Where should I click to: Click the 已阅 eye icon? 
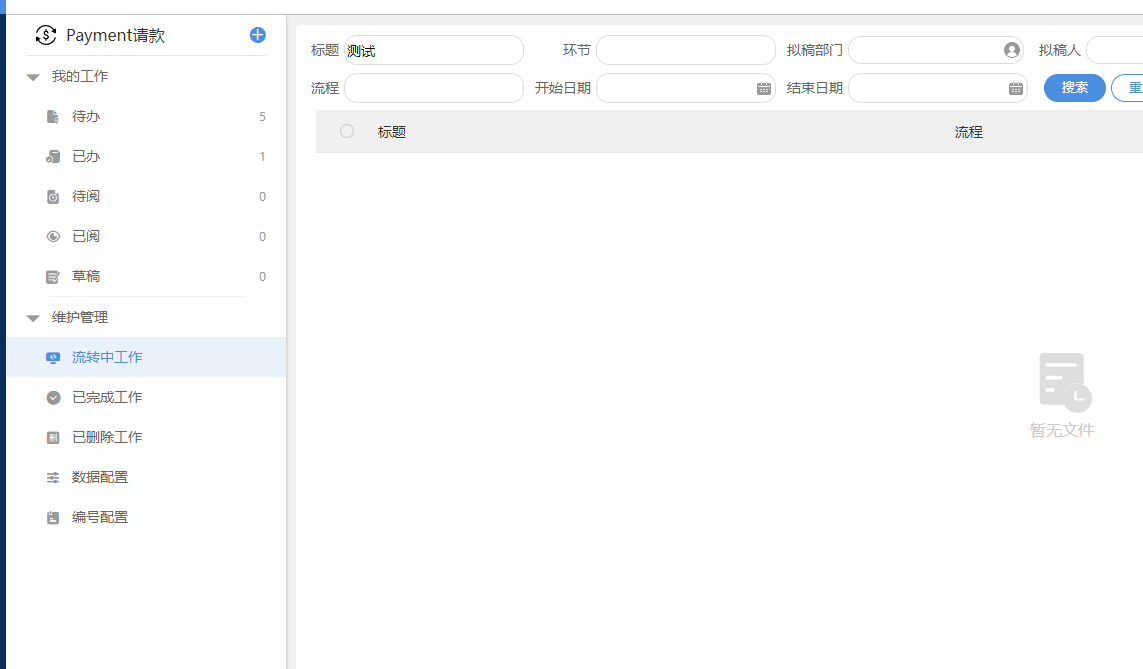pos(53,237)
